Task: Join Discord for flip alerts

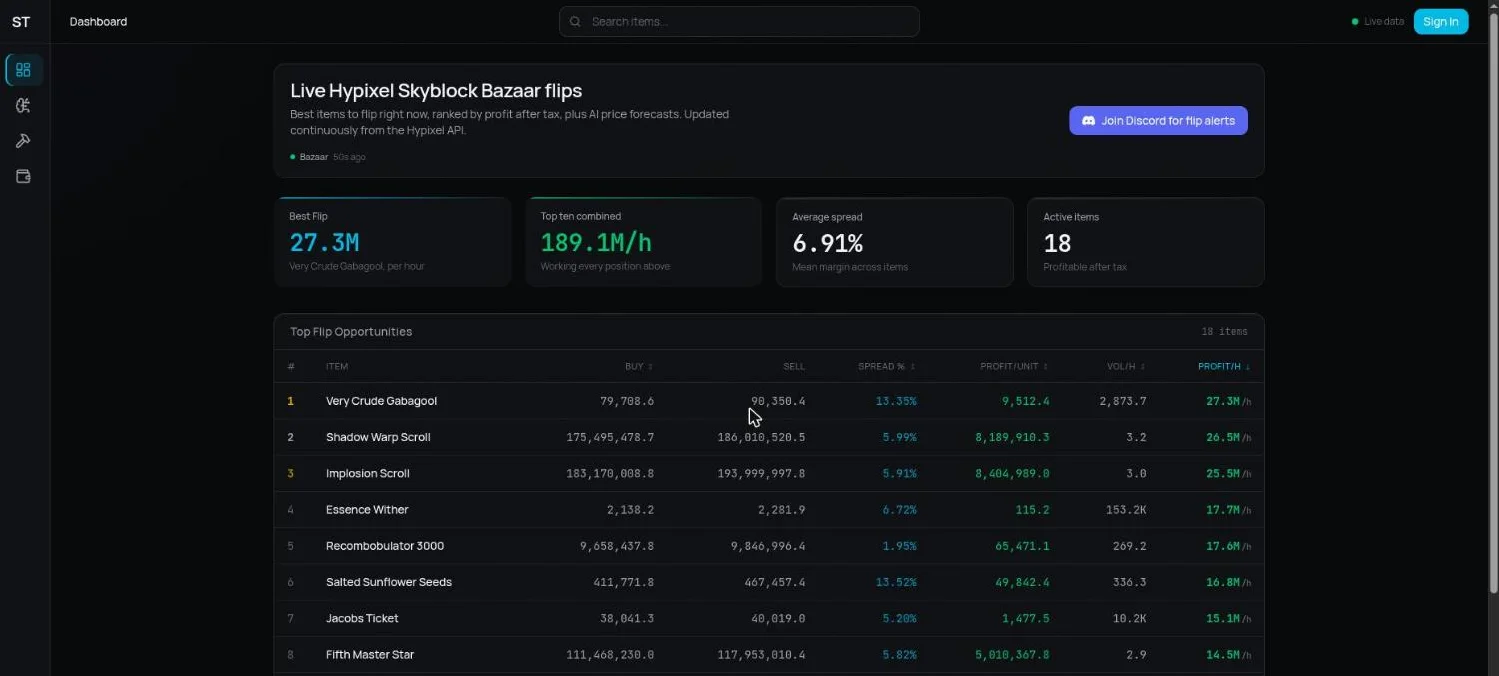Action: tap(1158, 121)
